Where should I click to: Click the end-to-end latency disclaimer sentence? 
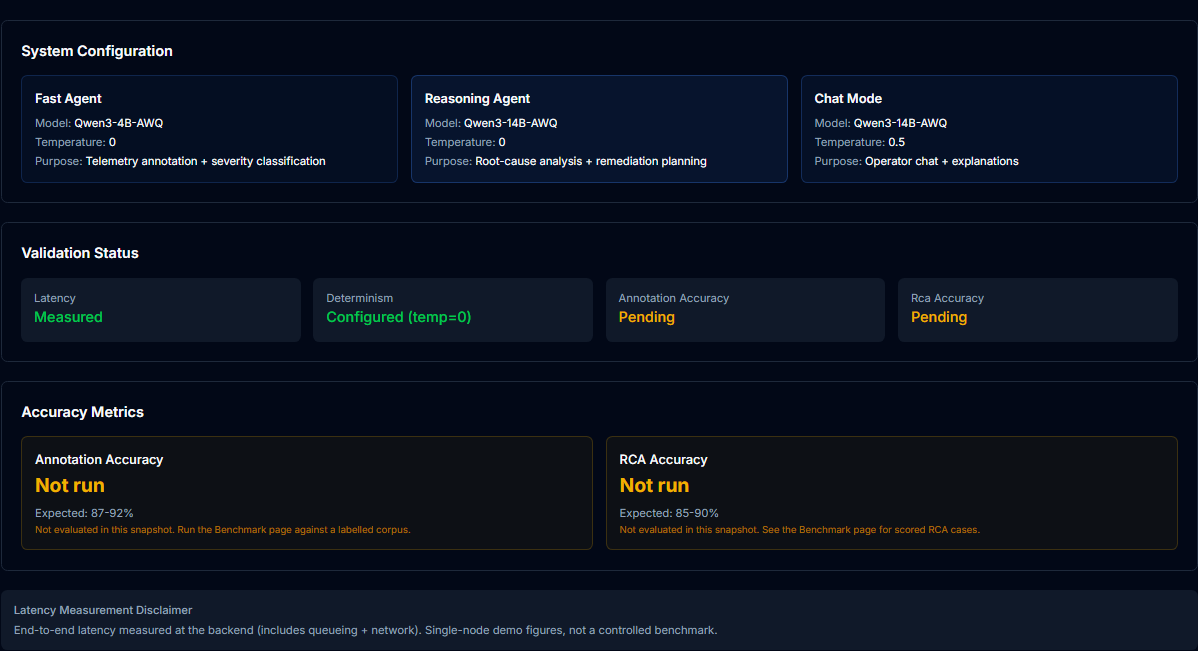pyautogui.click(x=365, y=630)
